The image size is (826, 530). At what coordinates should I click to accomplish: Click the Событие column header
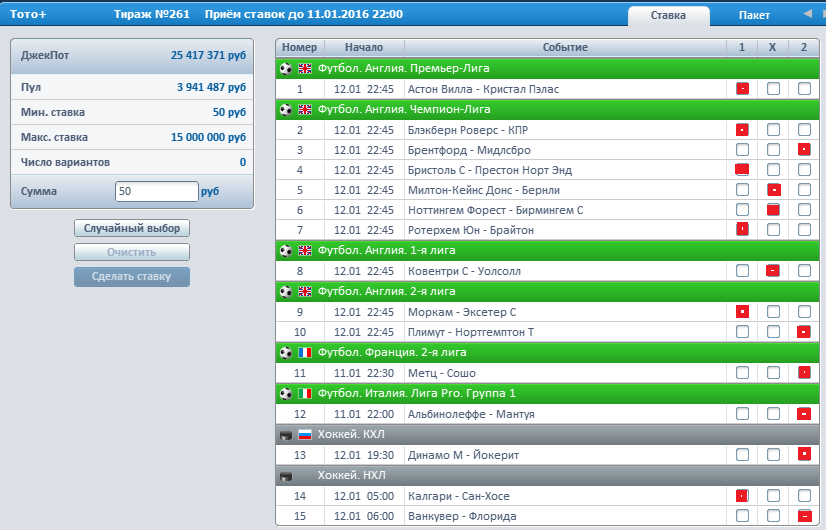click(565, 47)
